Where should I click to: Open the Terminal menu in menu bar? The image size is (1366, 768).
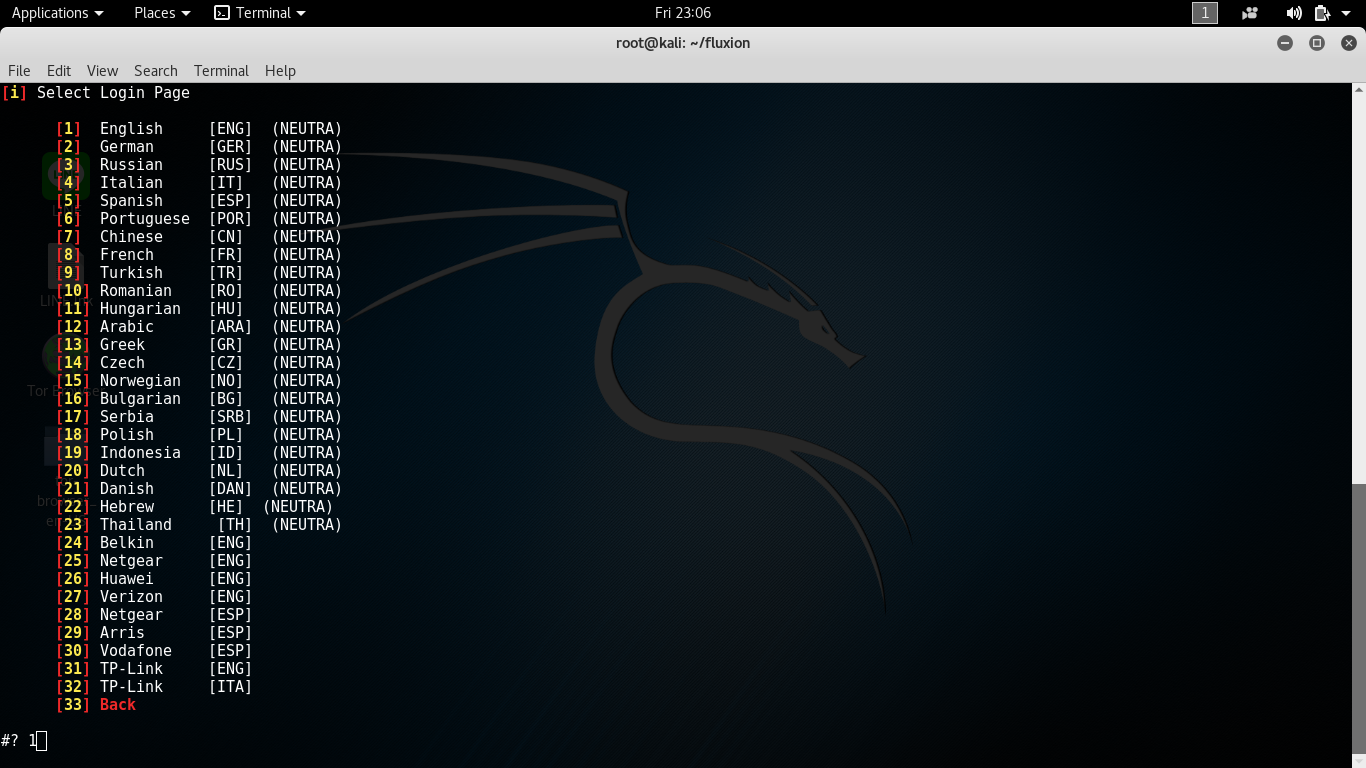point(221,70)
